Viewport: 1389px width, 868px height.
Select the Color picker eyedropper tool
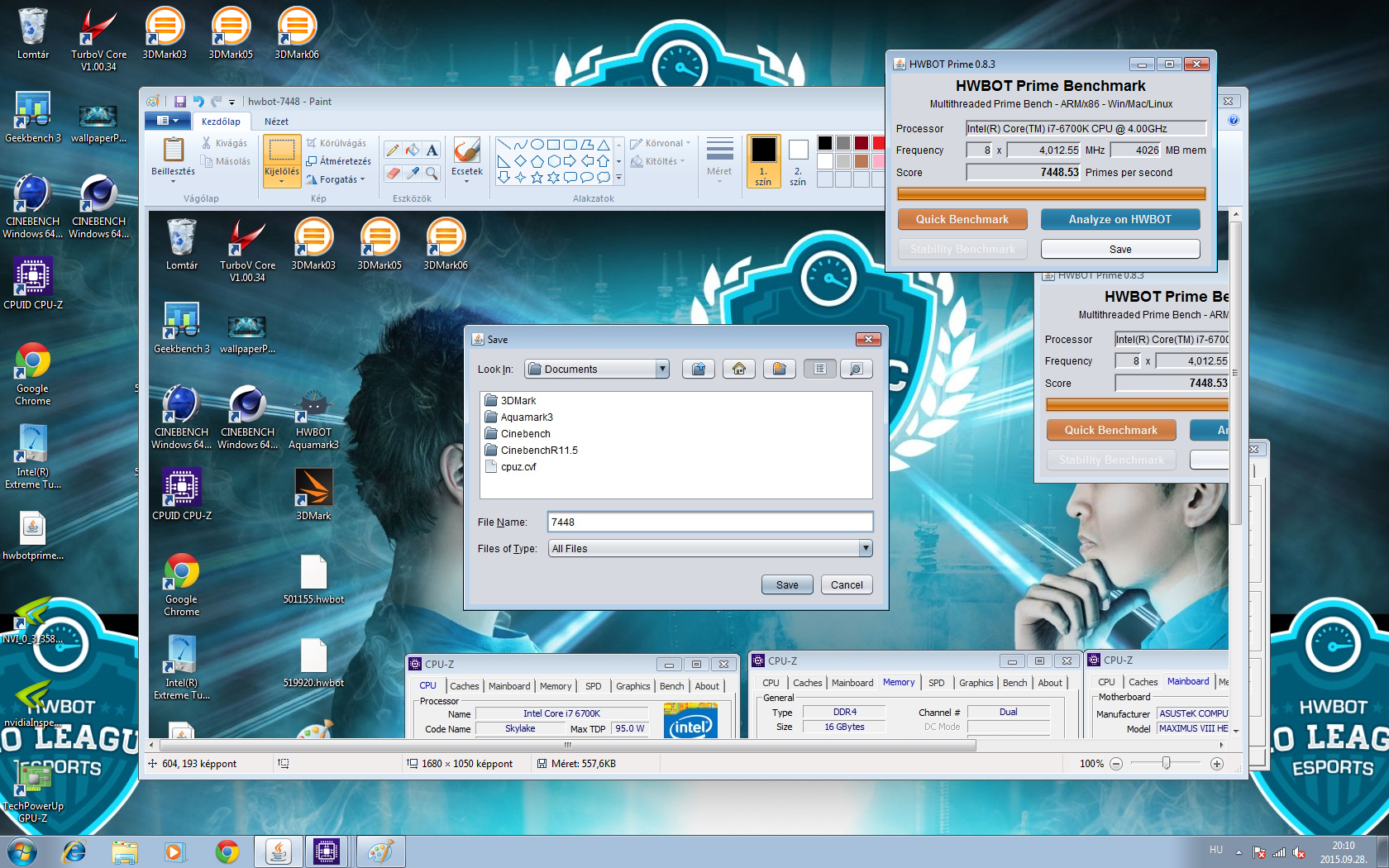point(412,173)
